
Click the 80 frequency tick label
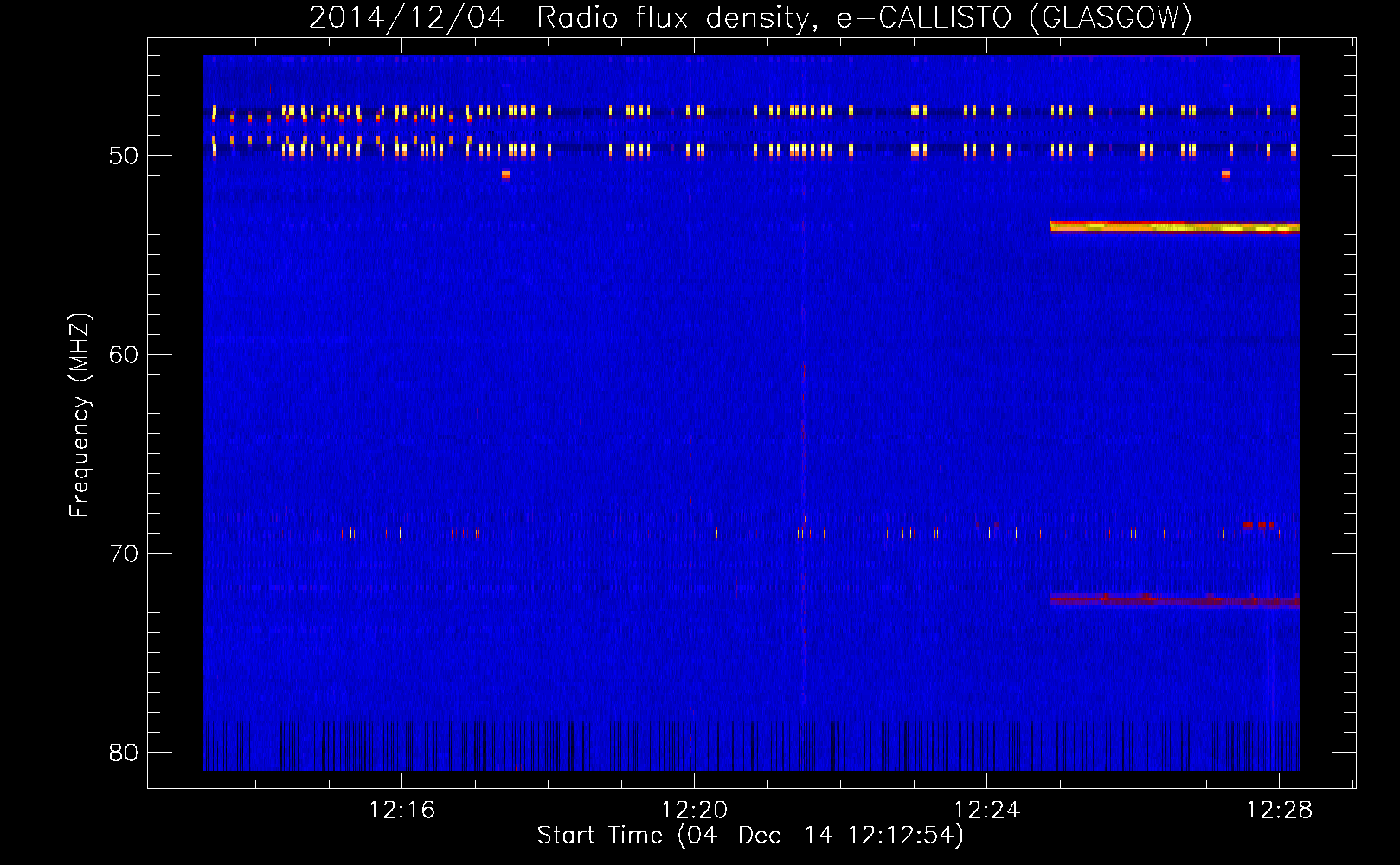(x=124, y=753)
